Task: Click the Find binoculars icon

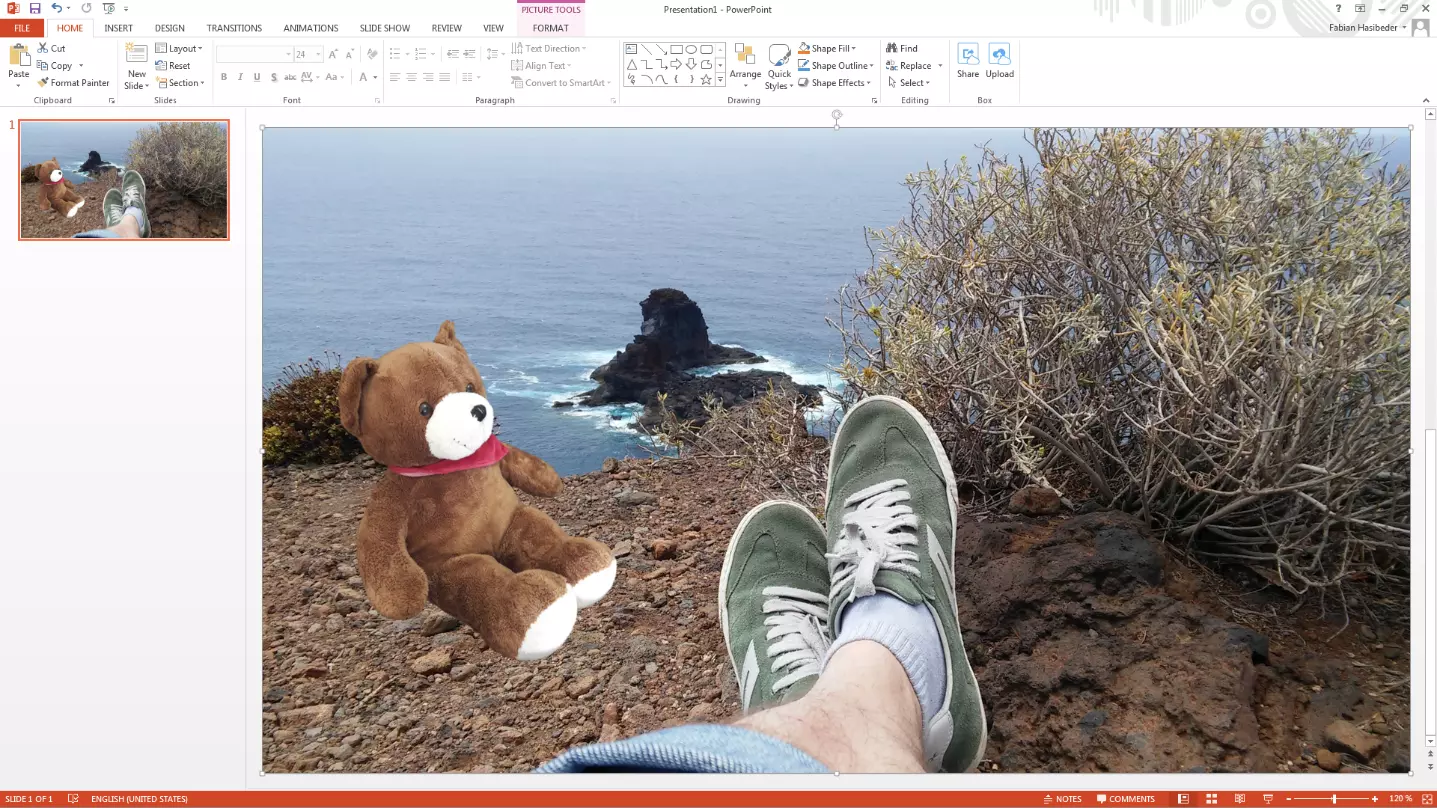Action: 892,48
